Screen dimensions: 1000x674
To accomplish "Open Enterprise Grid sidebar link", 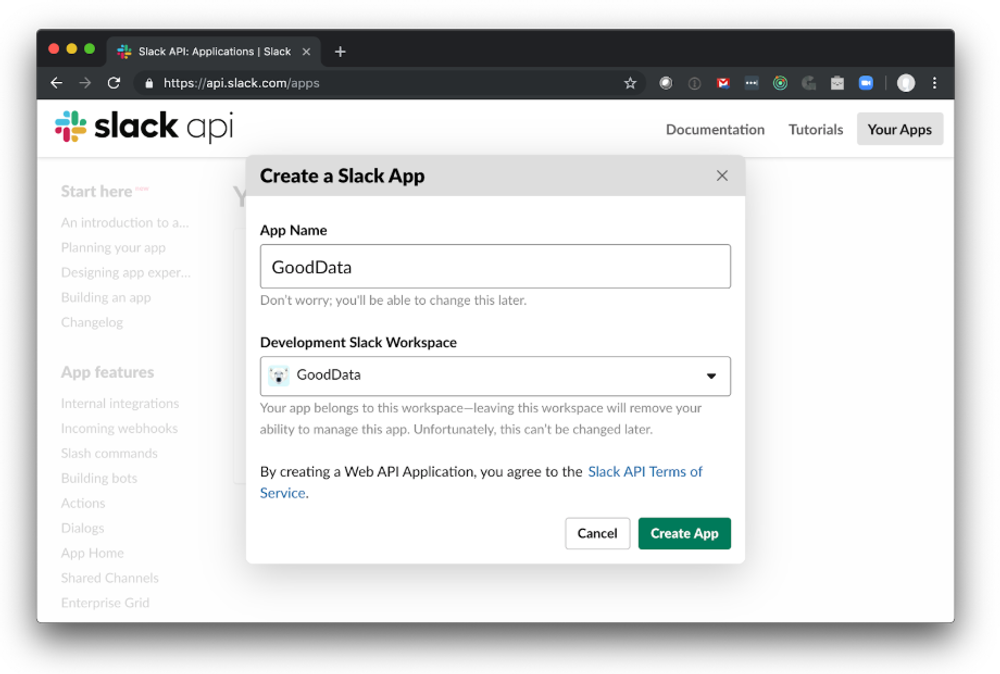I will click(105, 603).
